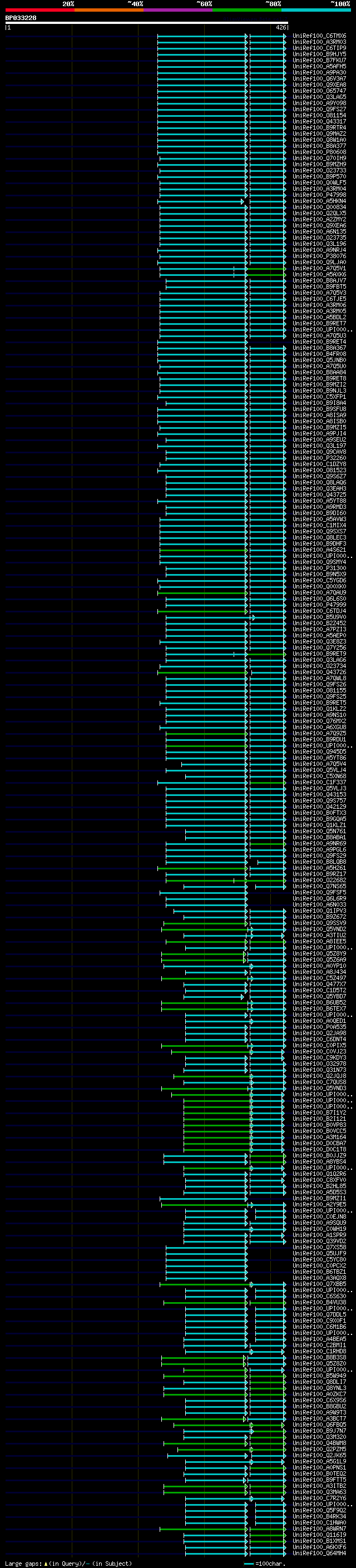Select hit UniRef100_B4VU38
The height and width of the screenshot is (1568, 356).
(319, 1303)
